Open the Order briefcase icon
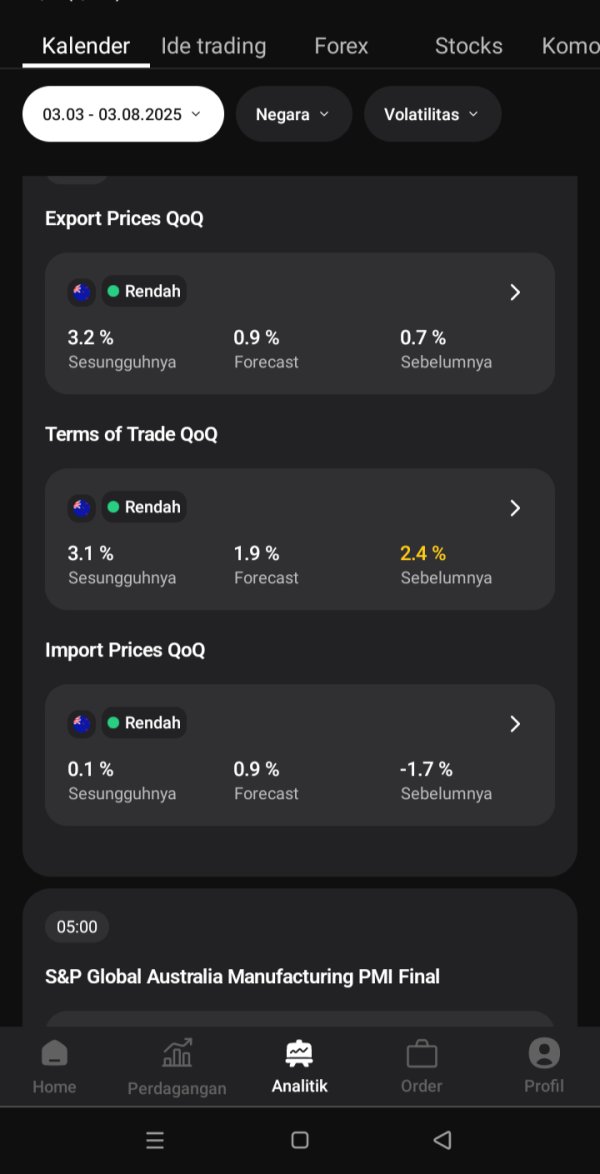The image size is (600, 1174). pyautogui.click(x=421, y=1054)
